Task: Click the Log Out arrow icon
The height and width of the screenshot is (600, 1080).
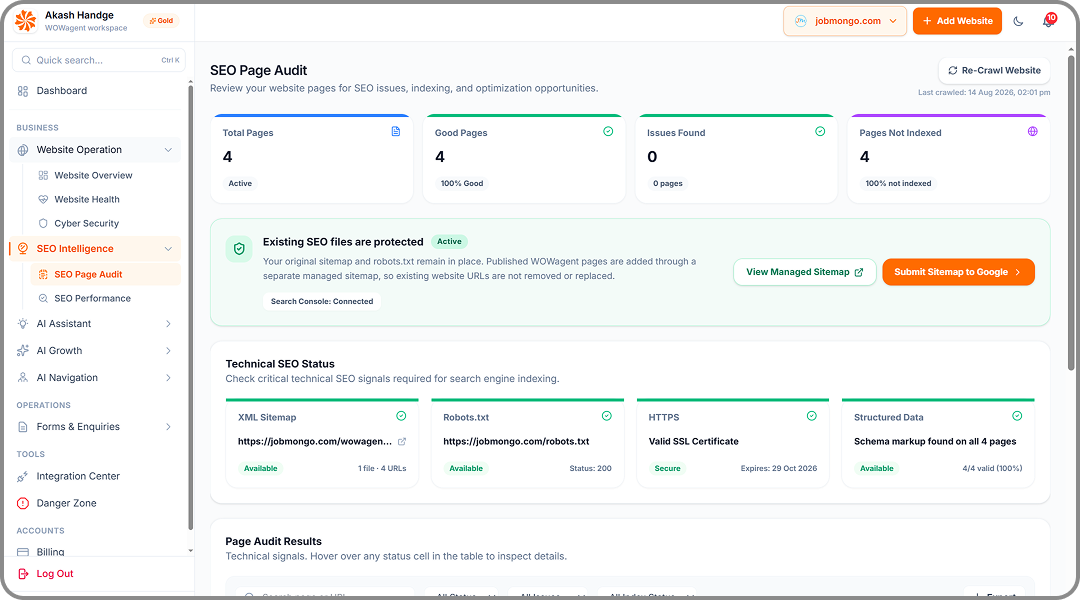Action: point(23,574)
